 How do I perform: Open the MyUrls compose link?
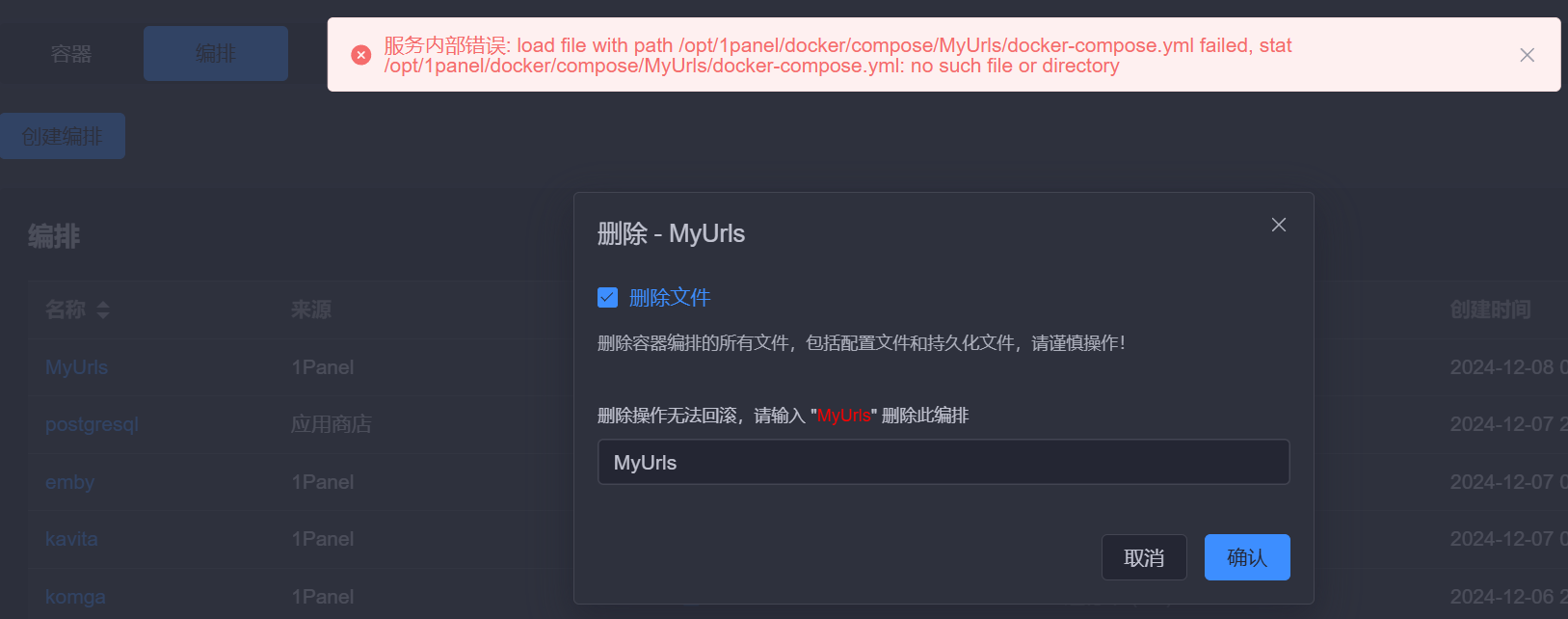pyautogui.click(x=76, y=367)
